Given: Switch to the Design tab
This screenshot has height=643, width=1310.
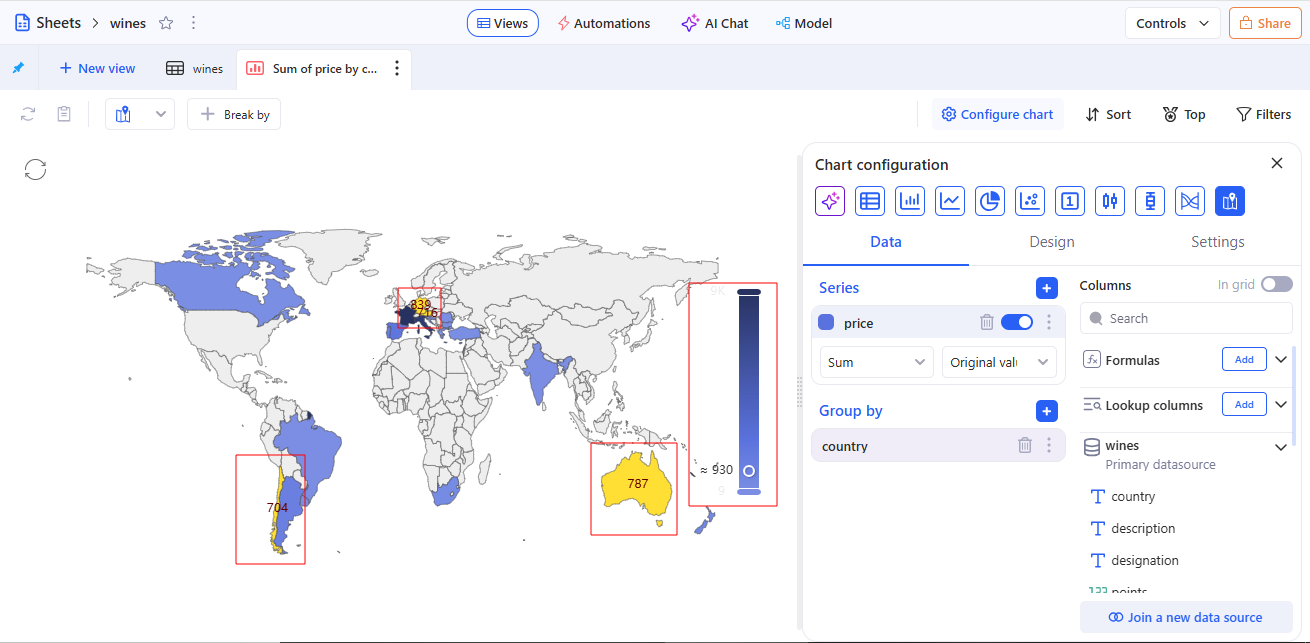Looking at the screenshot, I should (x=1052, y=242).
